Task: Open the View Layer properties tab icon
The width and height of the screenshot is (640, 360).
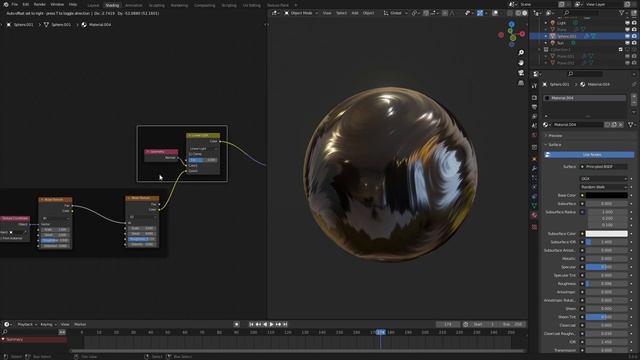Action: [534, 116]
